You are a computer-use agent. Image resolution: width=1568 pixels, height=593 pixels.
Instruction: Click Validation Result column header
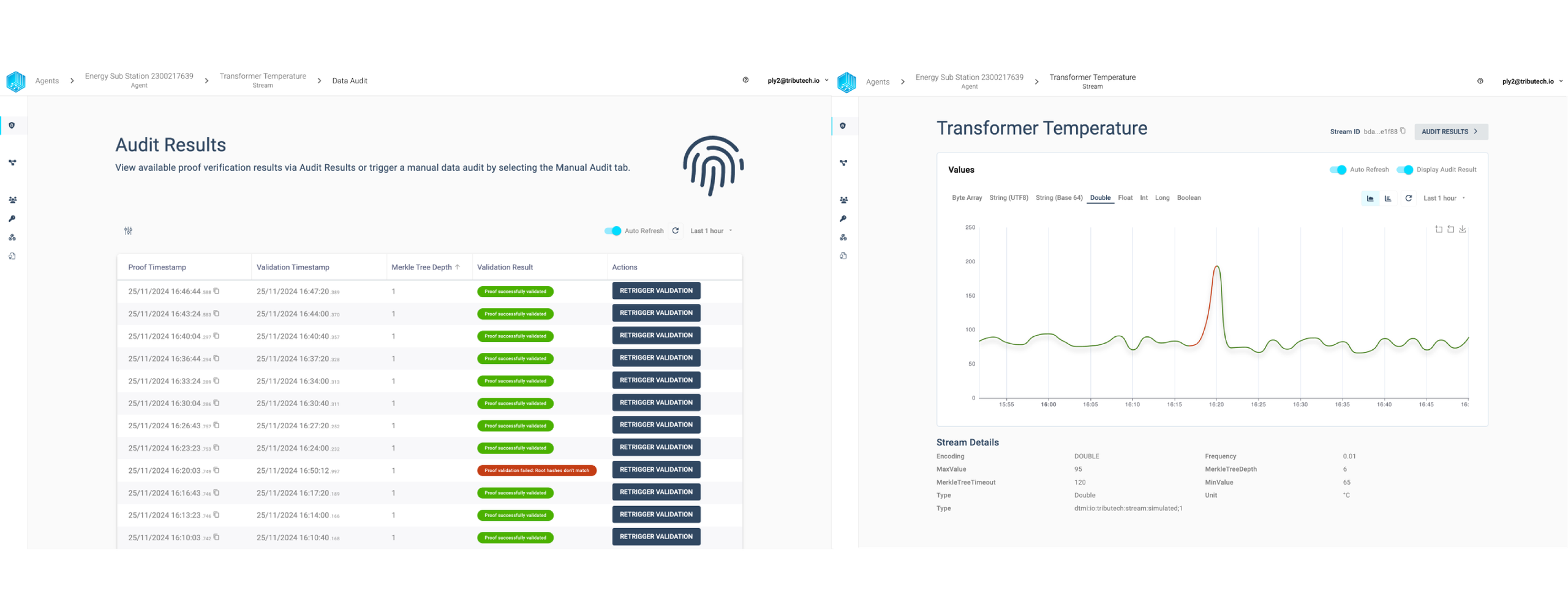click(505, 267)
